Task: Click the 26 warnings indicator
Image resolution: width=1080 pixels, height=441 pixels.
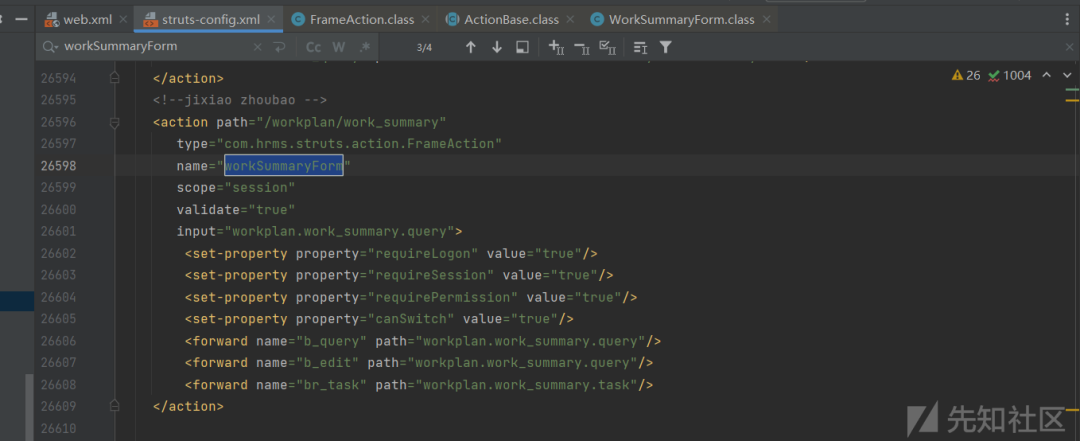Action: [966, 75]
